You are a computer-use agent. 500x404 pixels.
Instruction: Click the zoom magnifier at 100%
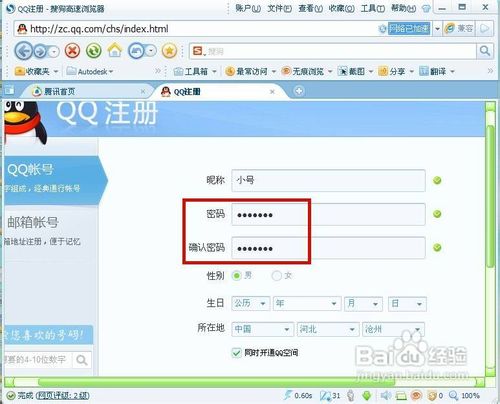pyautogui.click(x=453, y=396)
